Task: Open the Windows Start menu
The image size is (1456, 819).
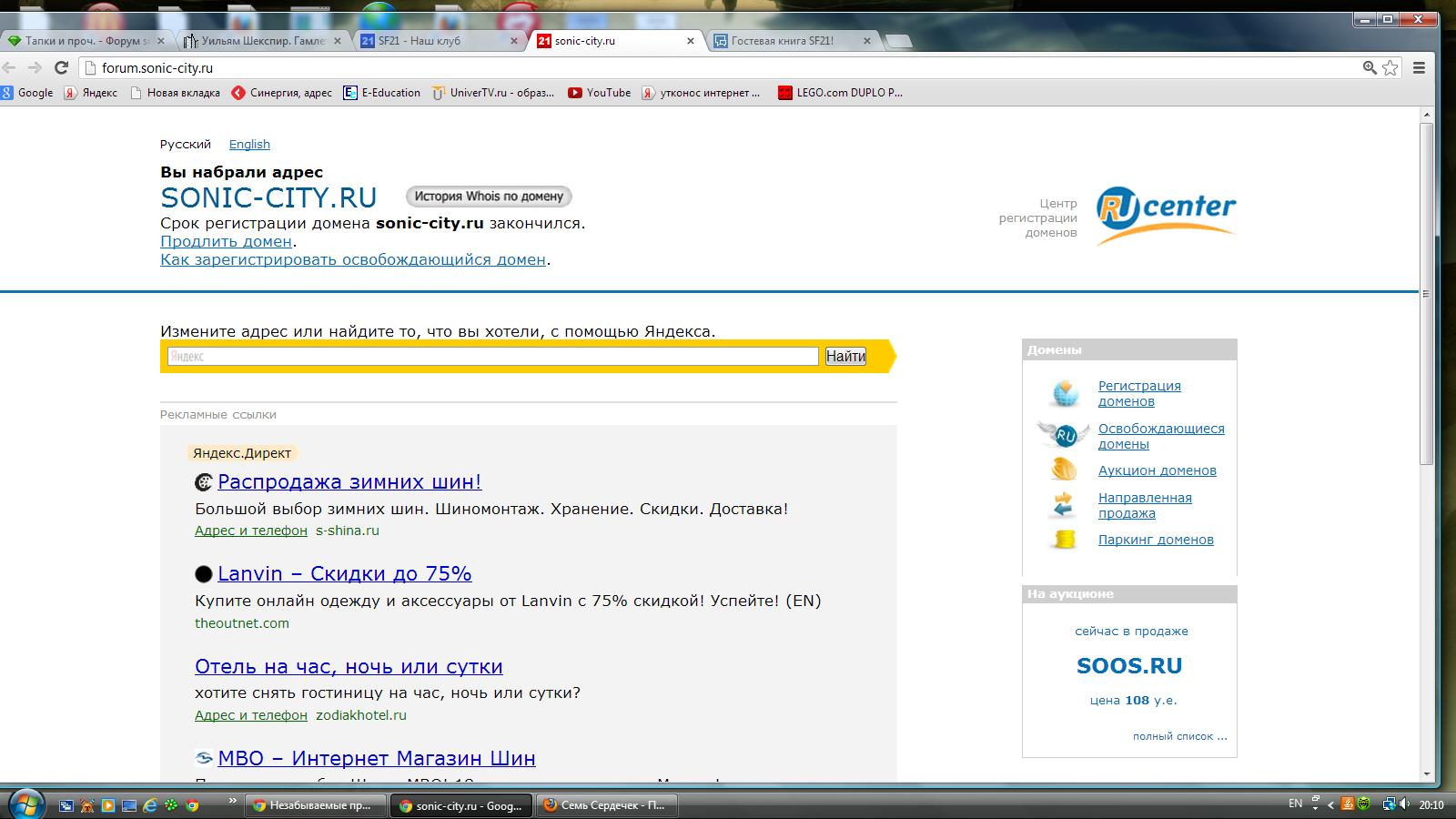Action: click(x=25, y=804)
